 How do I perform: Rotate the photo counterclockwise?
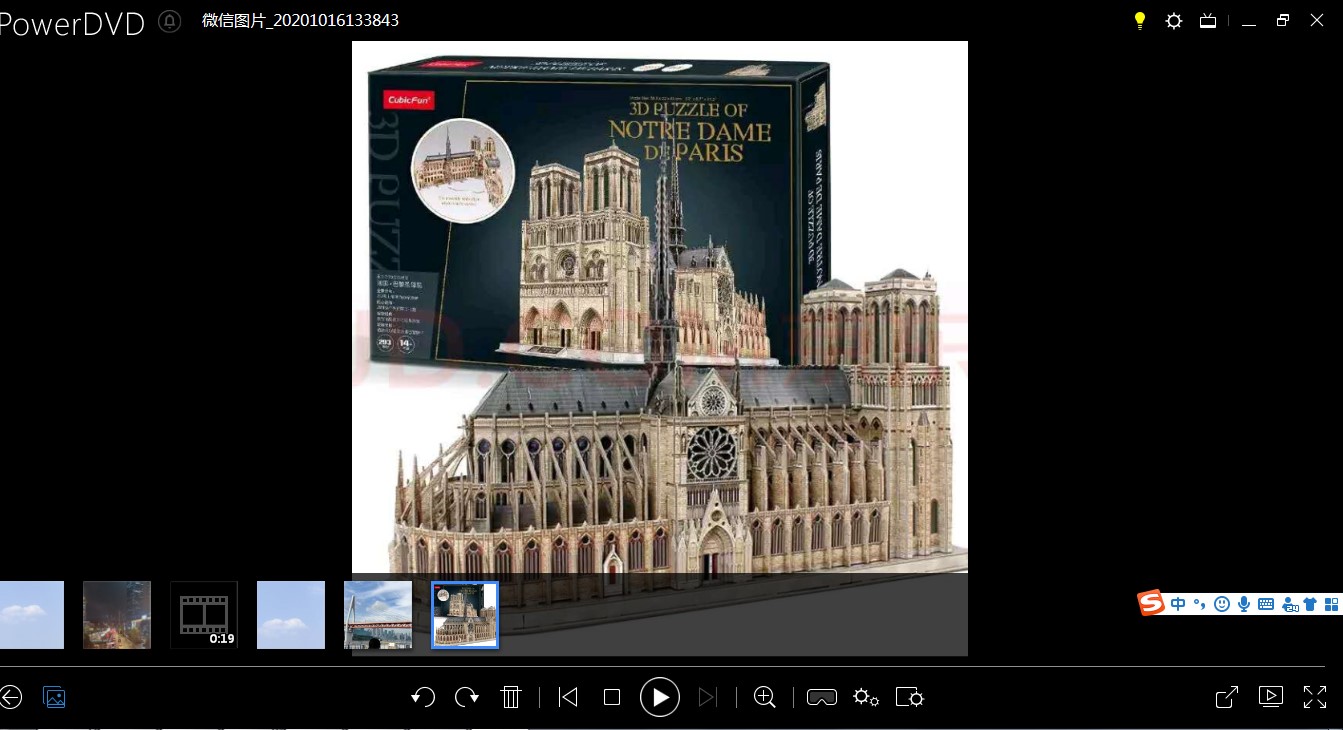point(423,697)
